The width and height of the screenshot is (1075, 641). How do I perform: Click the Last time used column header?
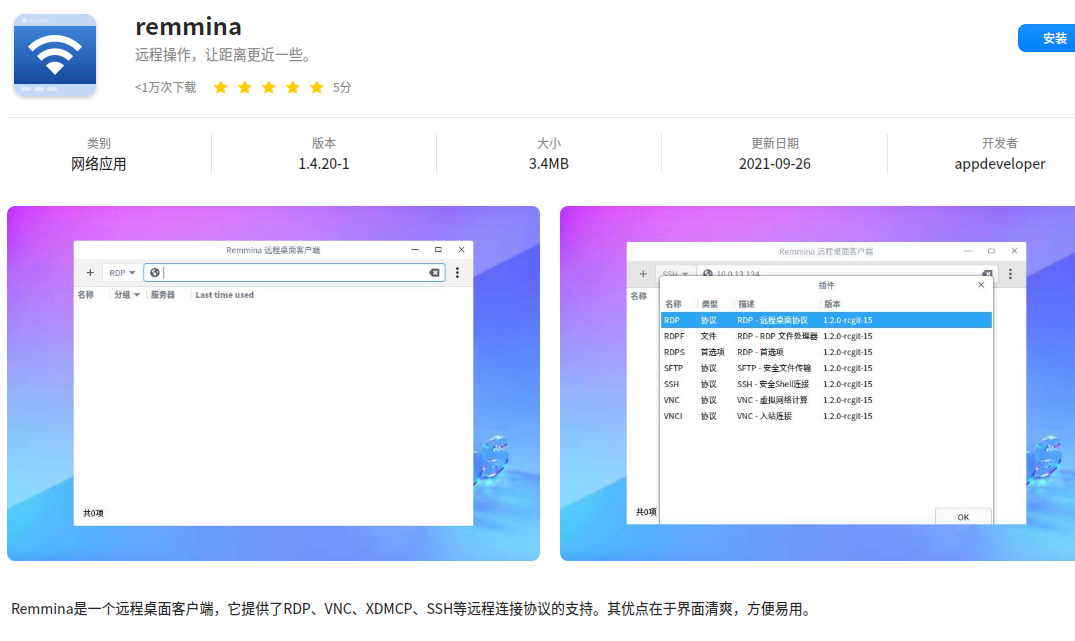coord(224,295)
